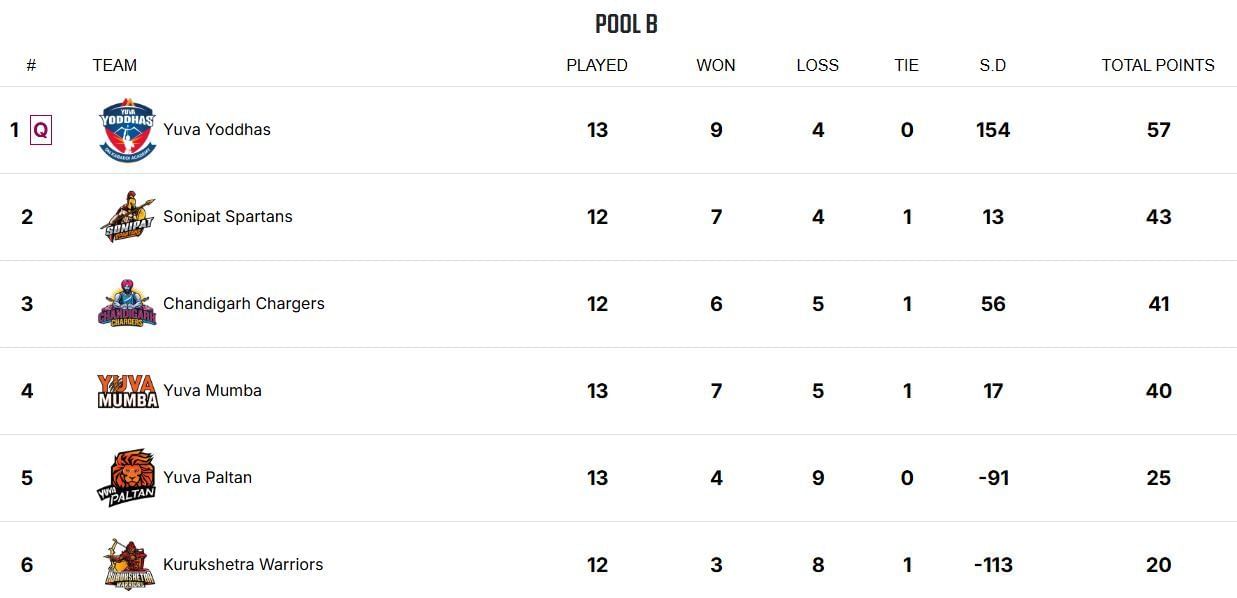Open the Kurukshetra Warriors team name
1237x598 pixels.
pyautogui.click(x=243, y=565)
